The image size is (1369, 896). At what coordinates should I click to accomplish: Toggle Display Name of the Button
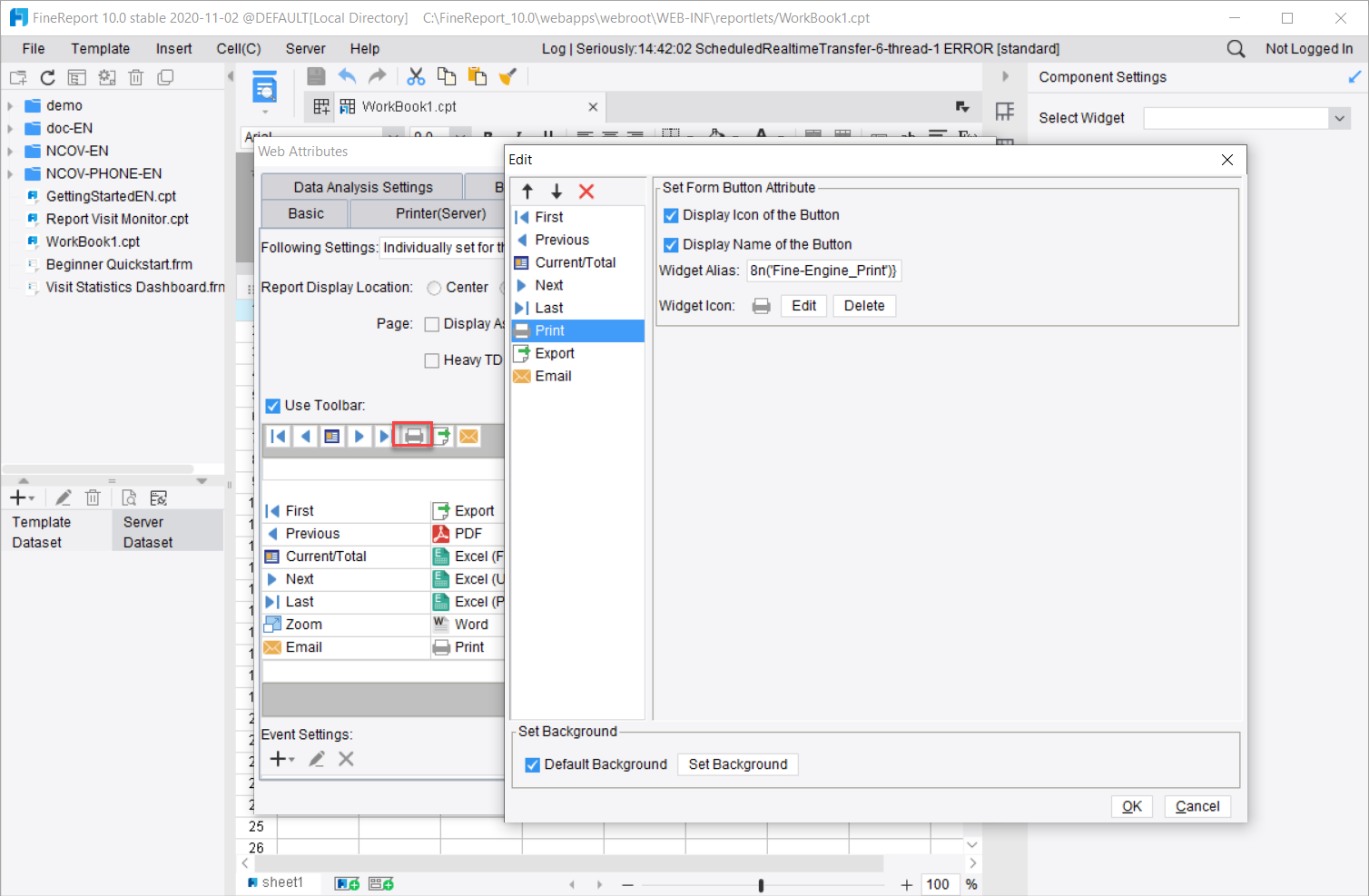click(671, 245)
